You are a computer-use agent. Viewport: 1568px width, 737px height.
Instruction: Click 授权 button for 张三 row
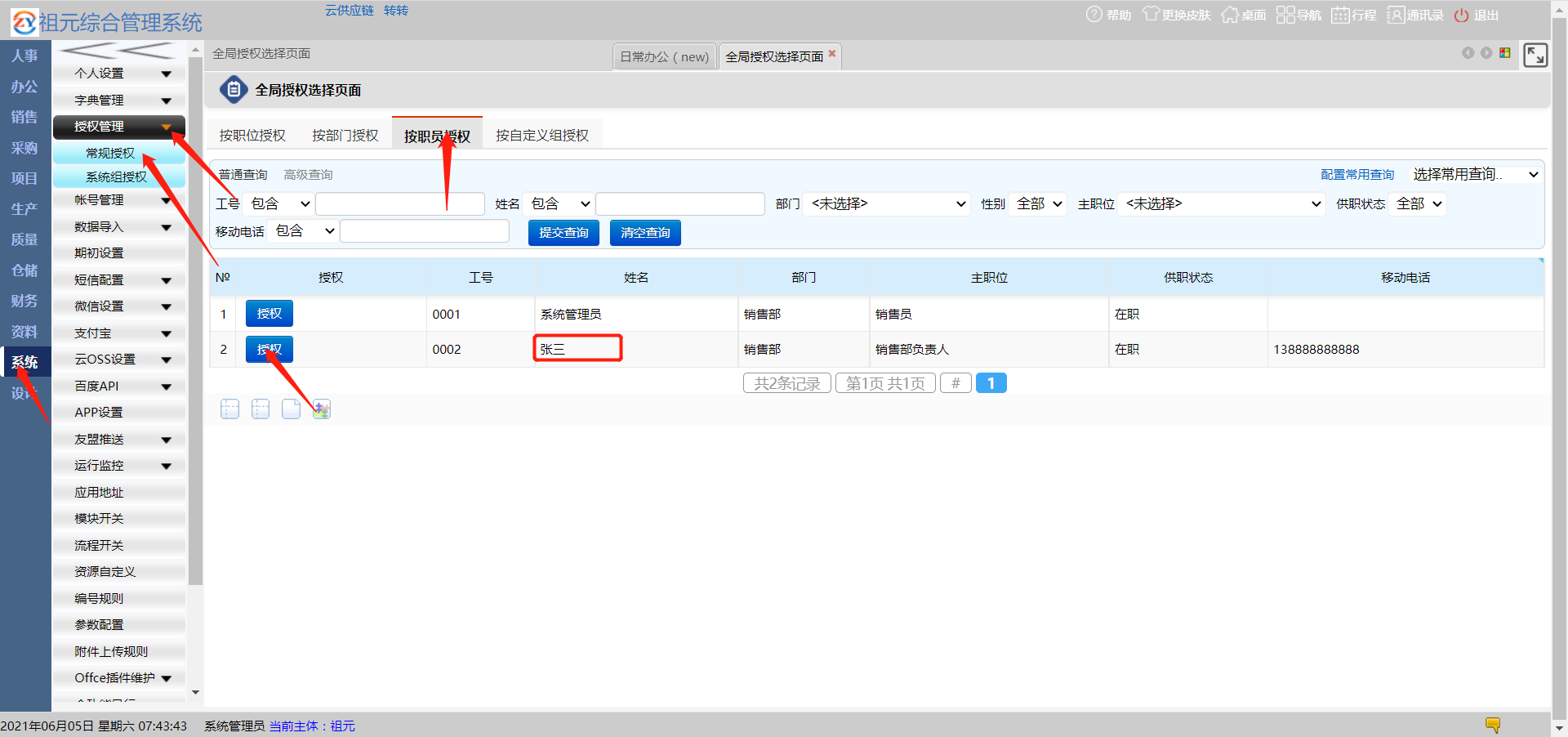pyautogui.click(x=269, y=350)
